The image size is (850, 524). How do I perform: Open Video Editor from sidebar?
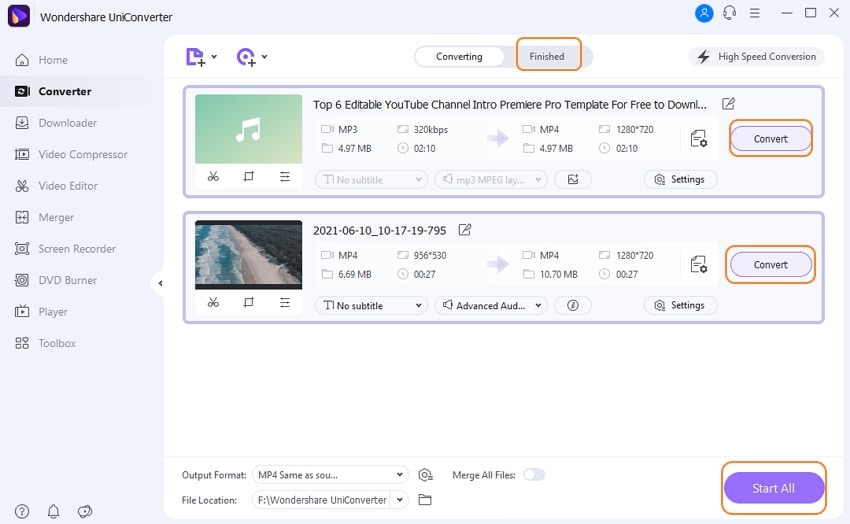pyautogui.click(x=56, y=185)
